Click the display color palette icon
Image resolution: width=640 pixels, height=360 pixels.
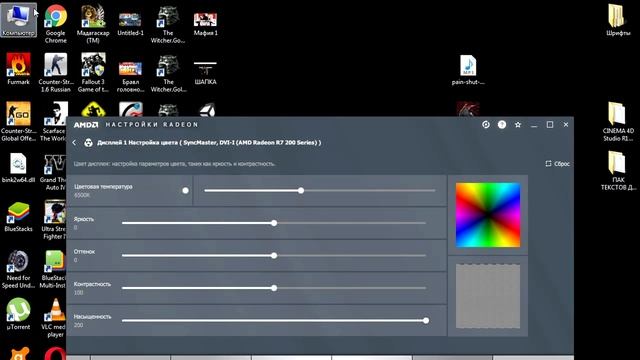[x=88, y=142]
